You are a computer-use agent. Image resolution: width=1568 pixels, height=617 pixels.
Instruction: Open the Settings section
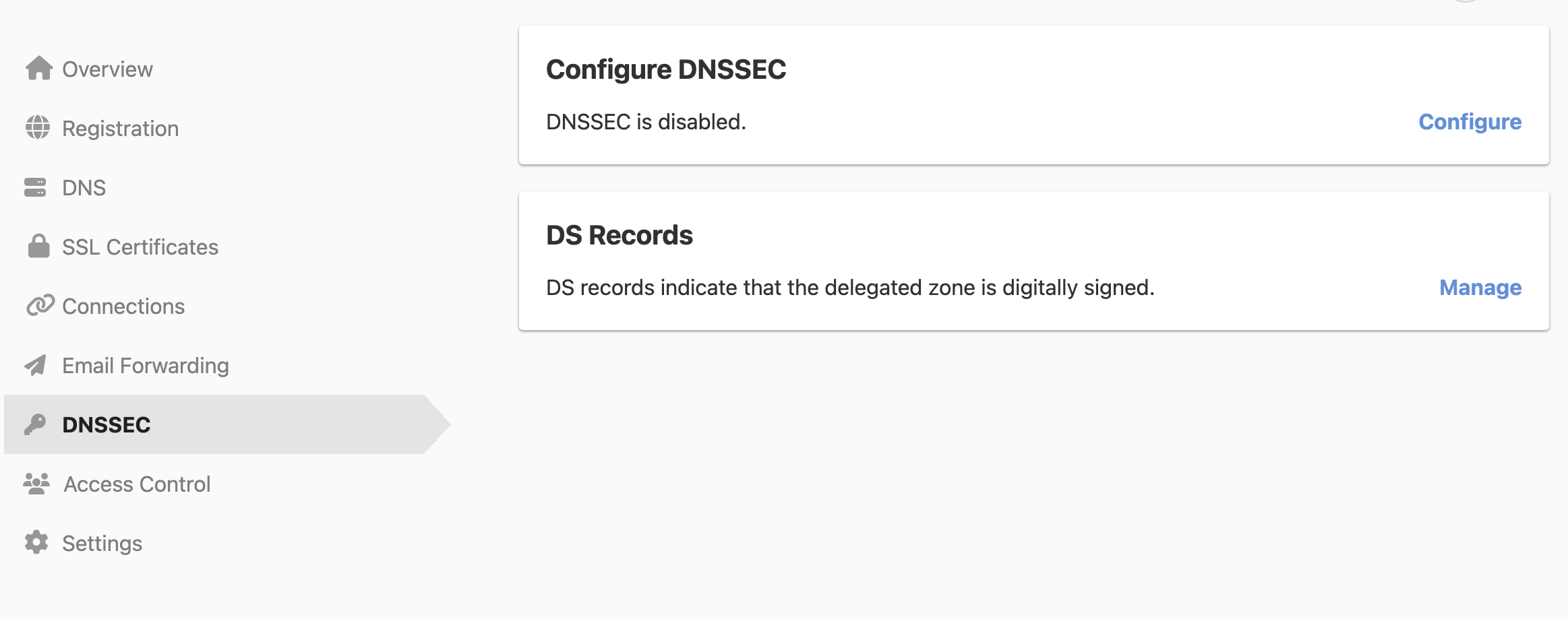click(x=102, y=542)
